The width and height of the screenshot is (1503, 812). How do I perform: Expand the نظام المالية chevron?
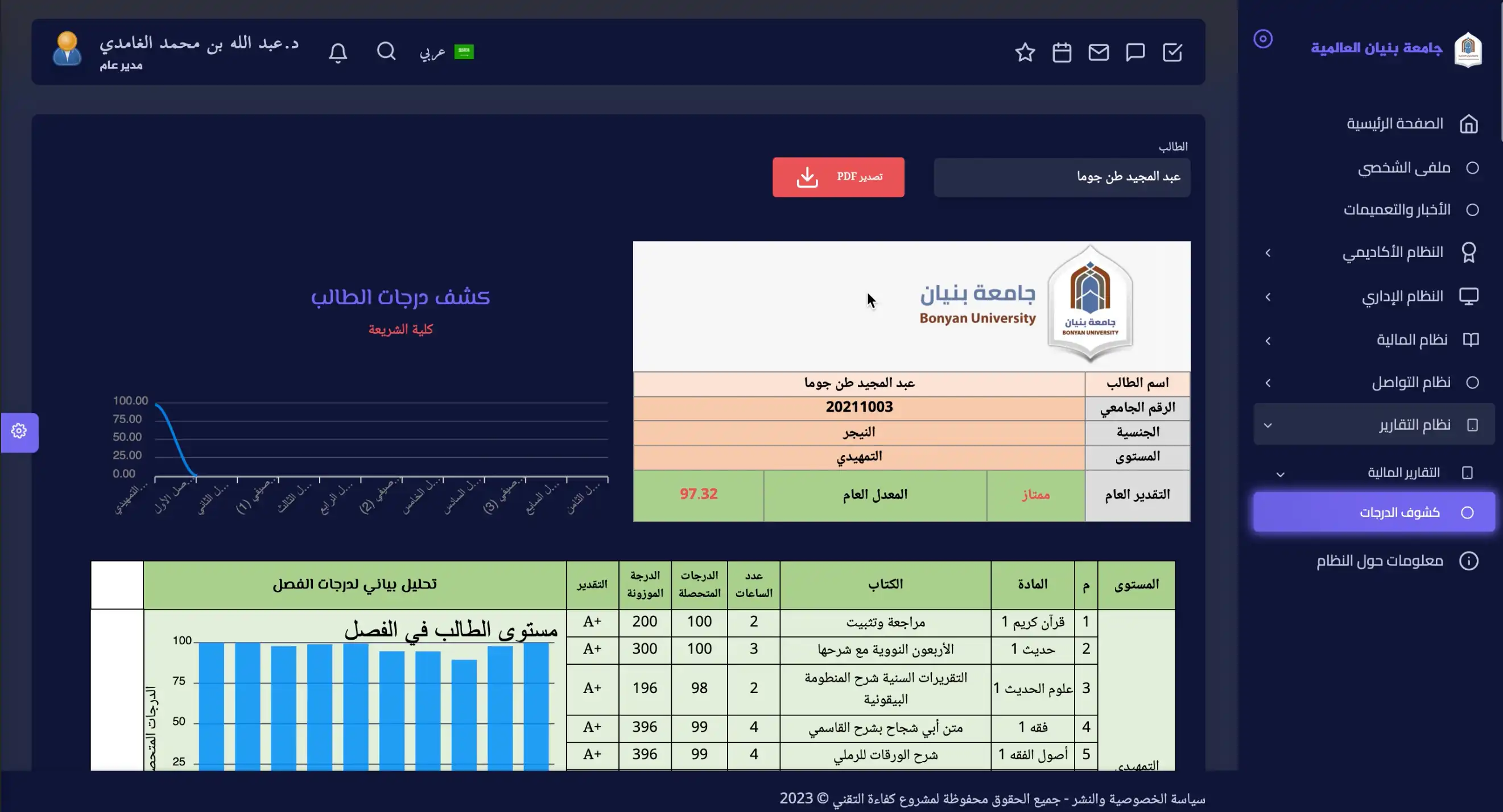point(1268,341)
